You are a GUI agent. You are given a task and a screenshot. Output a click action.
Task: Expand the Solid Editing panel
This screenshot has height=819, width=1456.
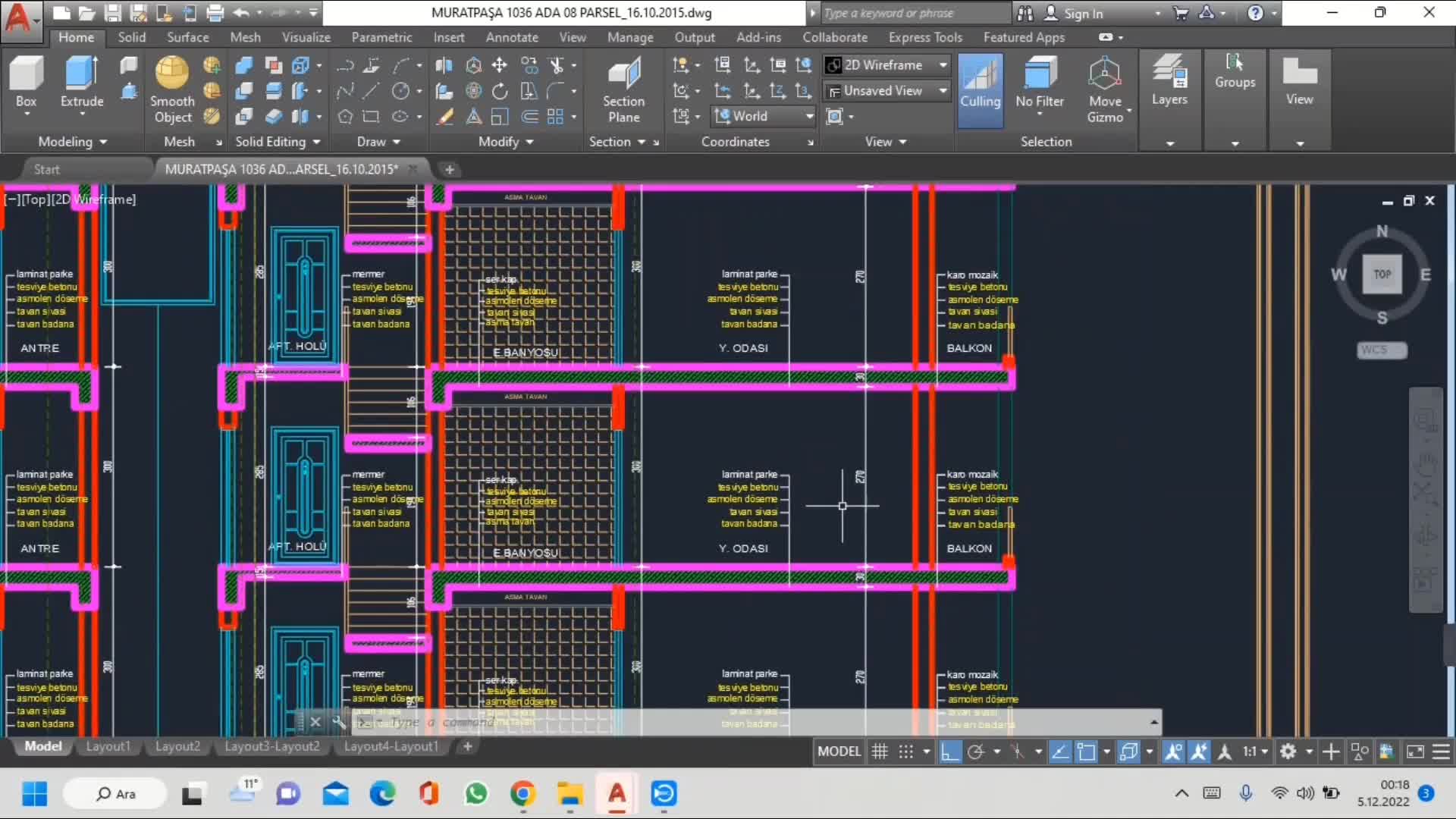(278, 142)
